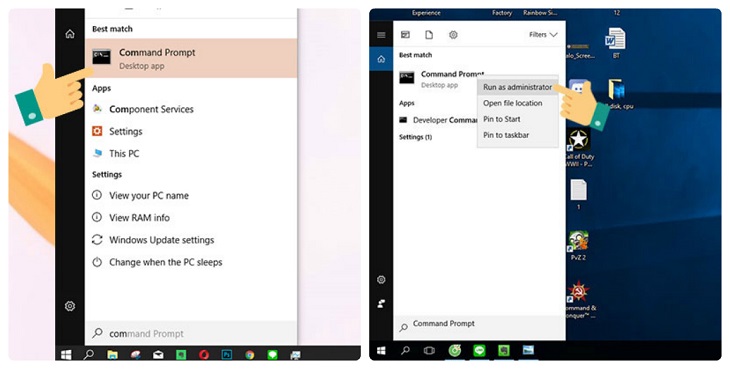The width and height of the screenshot is (730, 369).
Task: Select BT Word document on desktop
Action: tap(615, 43)
